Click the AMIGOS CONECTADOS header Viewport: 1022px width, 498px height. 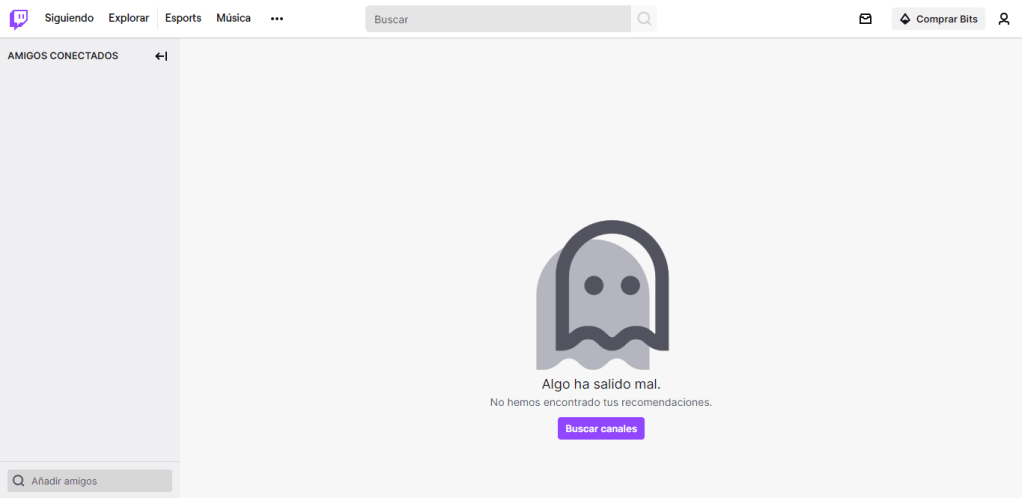(x=63, y=56)
